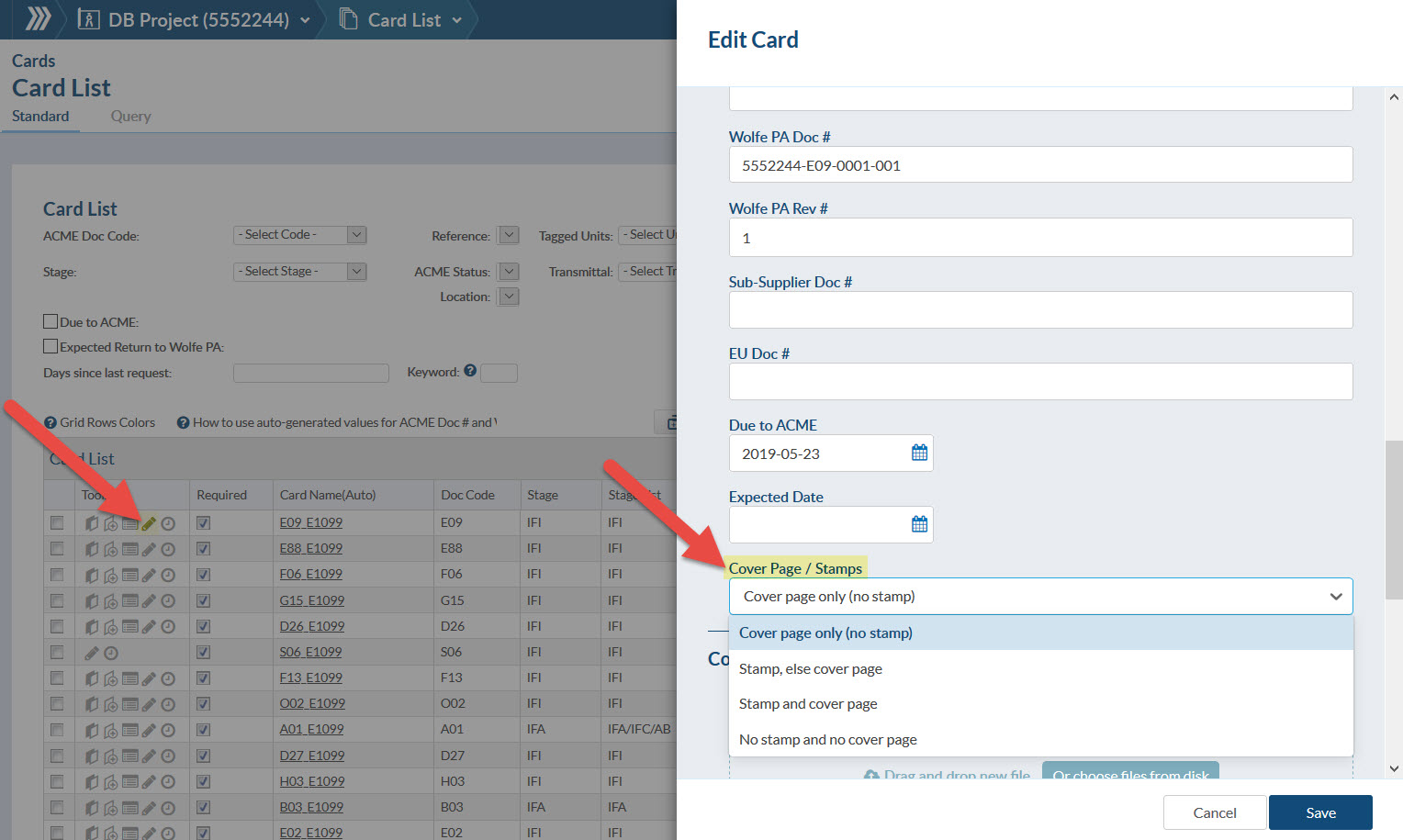
Task: Click the list view icon in F06 row
Action: (x=129, y=575)
